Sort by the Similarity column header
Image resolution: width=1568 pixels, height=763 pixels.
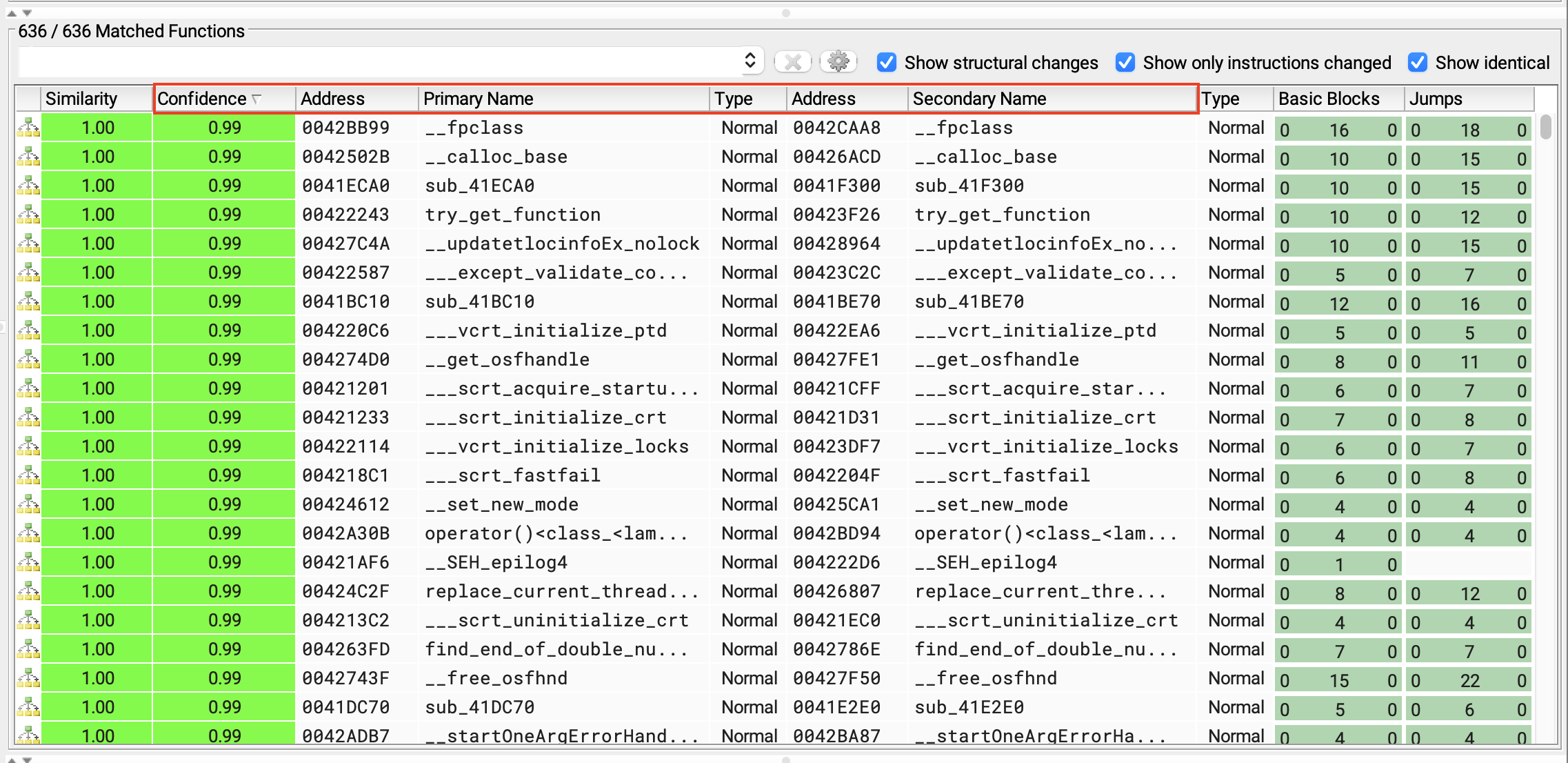click(x=97, y=99)
